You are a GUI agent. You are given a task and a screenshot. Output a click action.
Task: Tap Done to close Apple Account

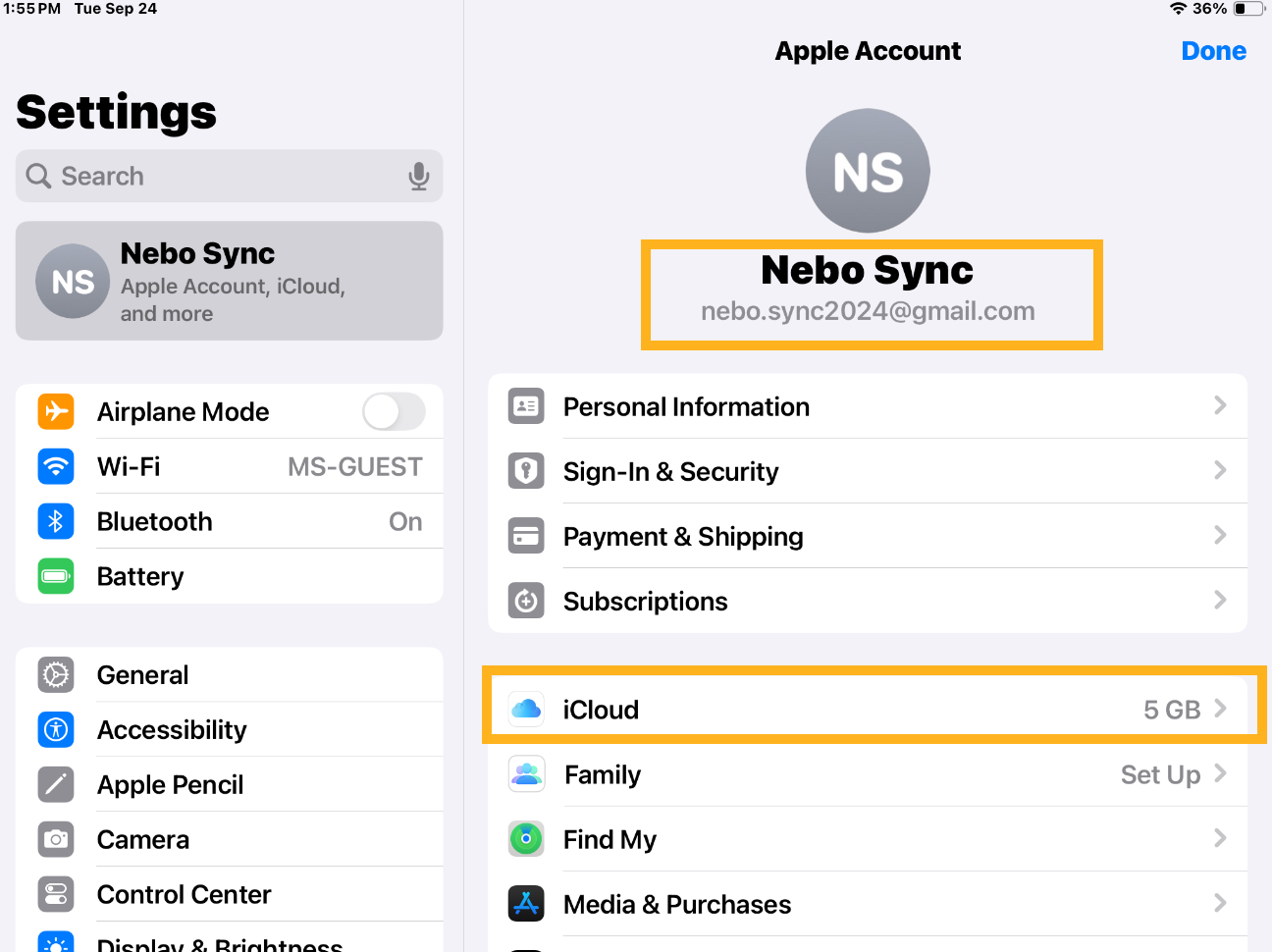(x=1213, y=51)
